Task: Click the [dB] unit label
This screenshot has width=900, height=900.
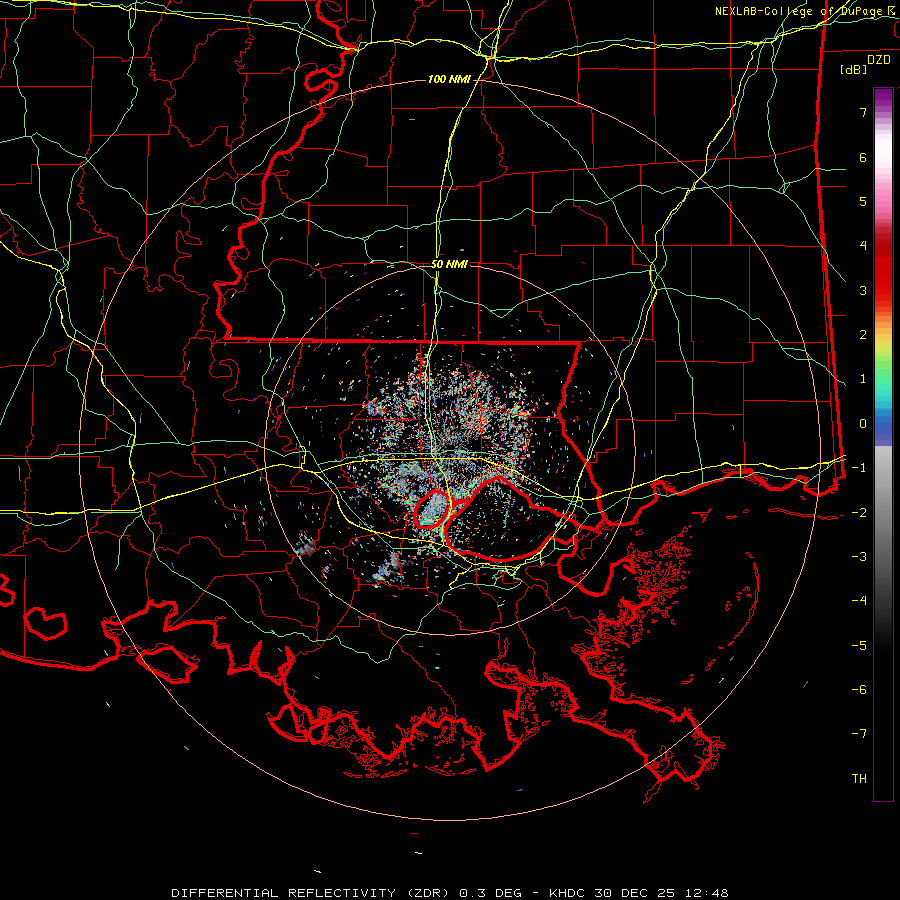Action: coord(854,69)
